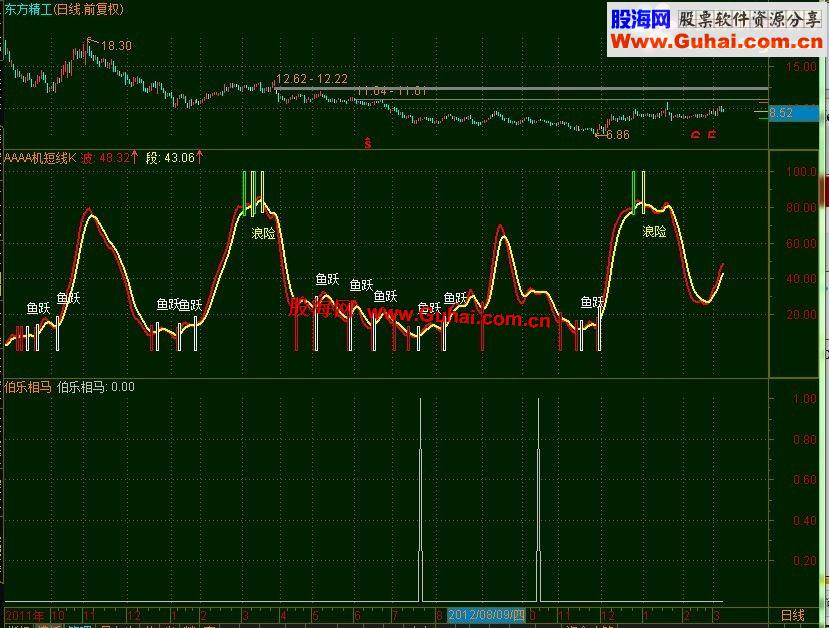Click the 8.52 current price tag
The height and width of the screenshot is (628, 829).
pyautogui.click(x=793, y=113)
